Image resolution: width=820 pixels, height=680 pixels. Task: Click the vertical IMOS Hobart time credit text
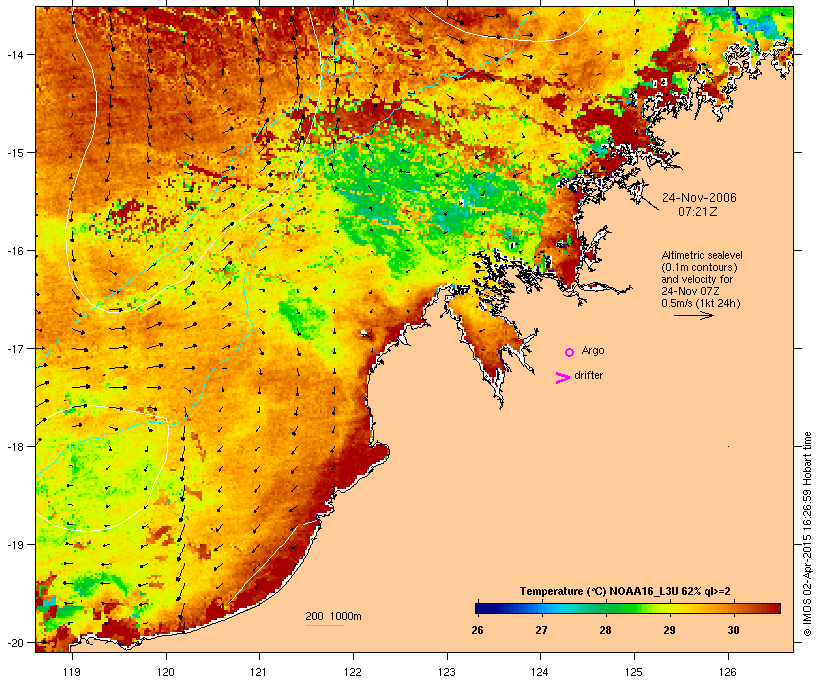click(x=808, y=534)
